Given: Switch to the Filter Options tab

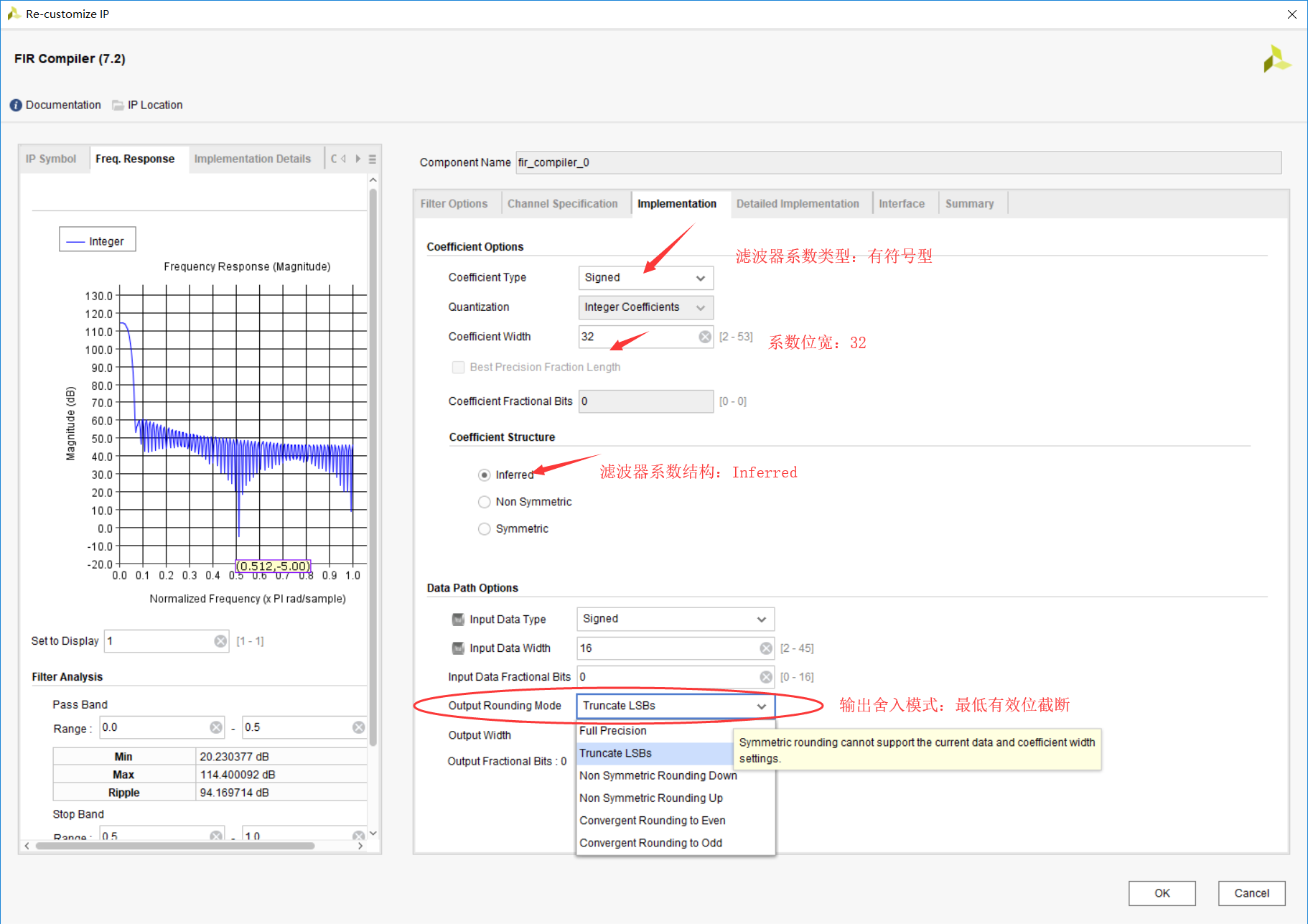Looking at the screenshot, I should (x=454, y=204).
